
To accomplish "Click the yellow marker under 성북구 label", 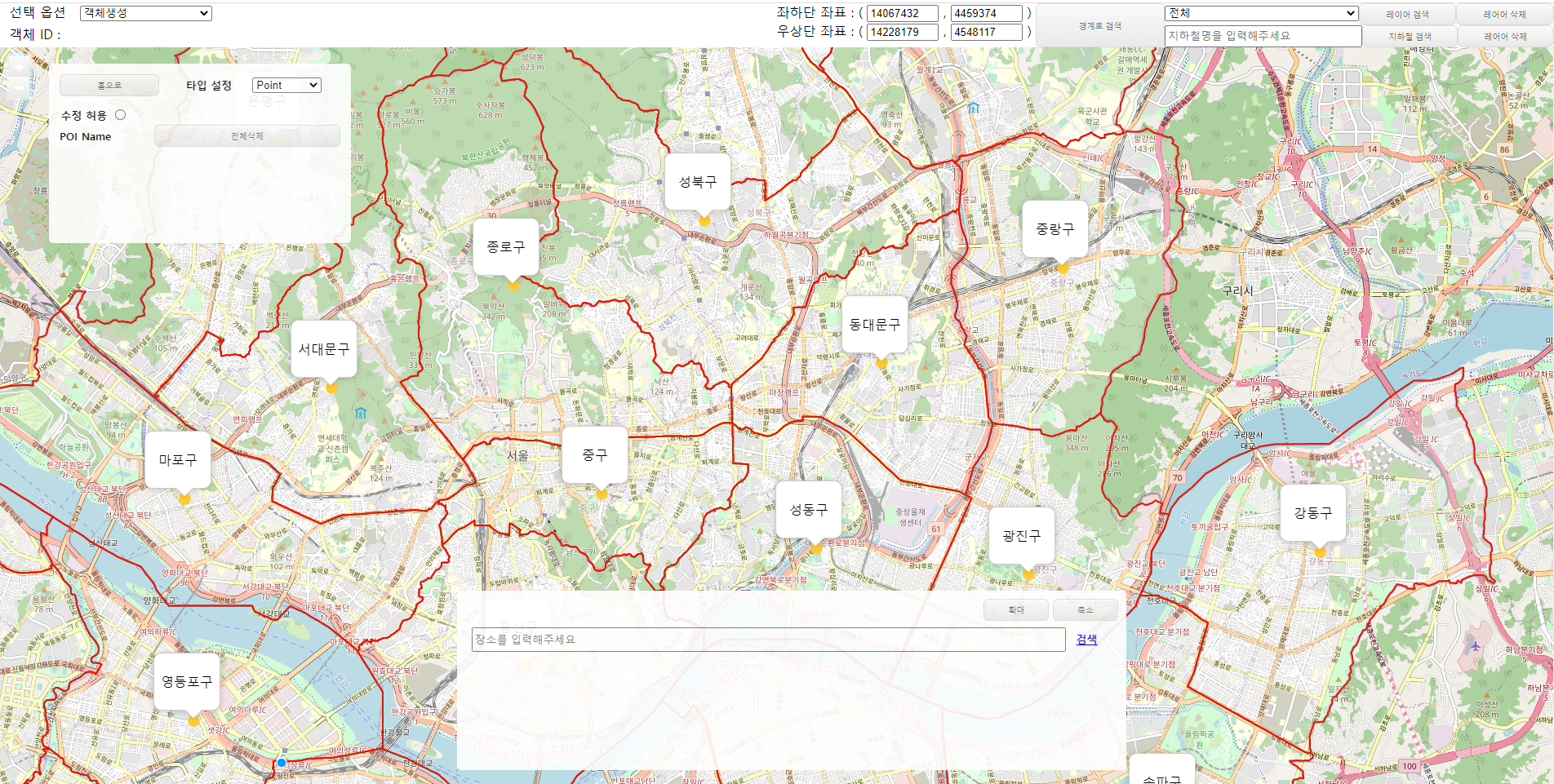I will point(704,220).
